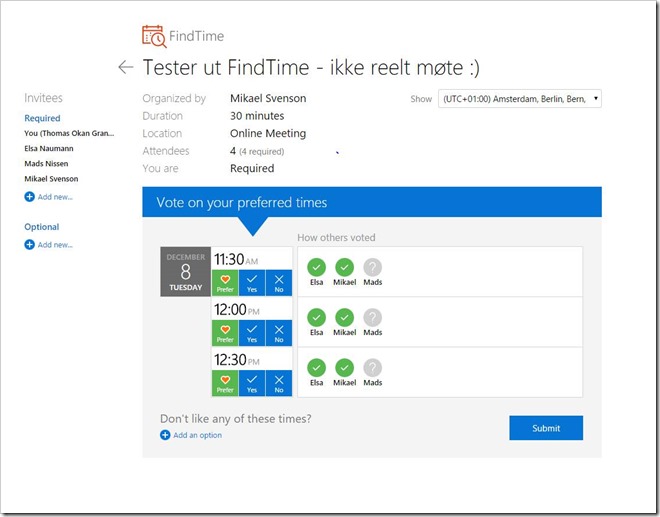Image resolution: width=660 pixels, height=517 pixels.
Task: Click the FindTime calendar logo icon
Action: pyautogui.click(x=154, y=36)
